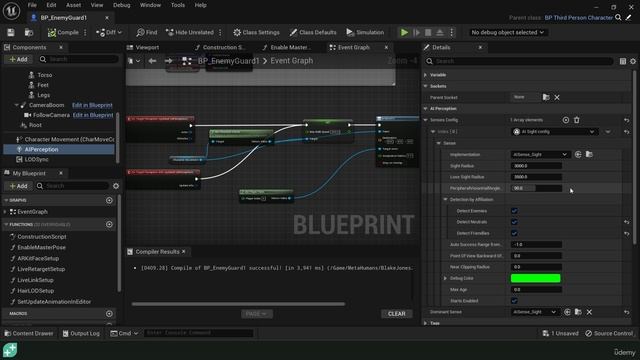Screen dimensions: 640x360
Task: Add a new graph with plus icon
Action: [109, 200]
